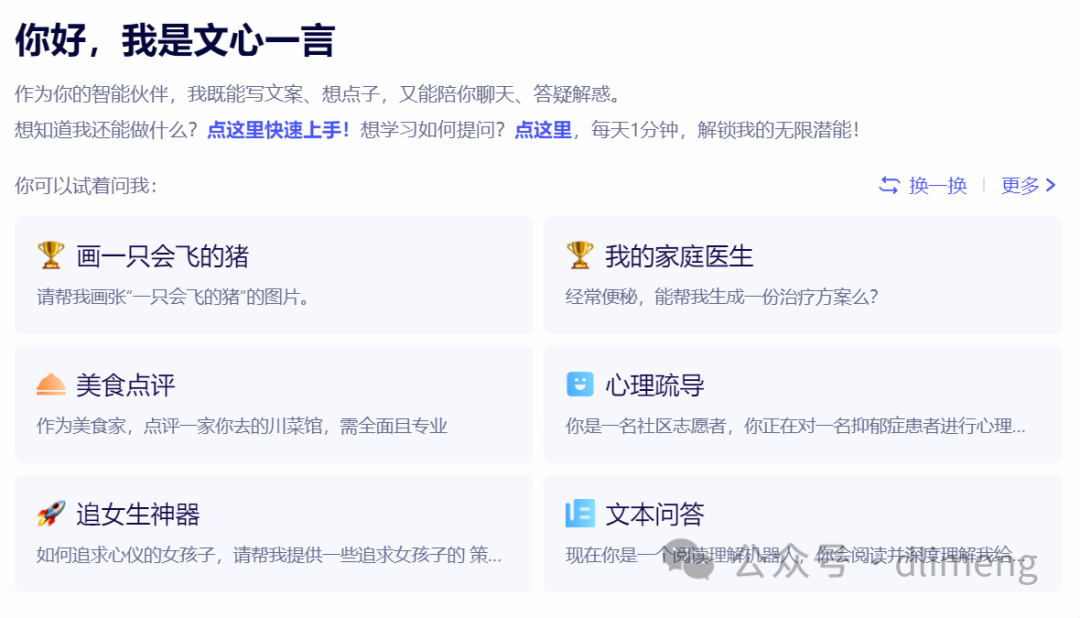Open the 点这里快速上手 link
This screenshot has width=1080, height=618.
coord(278,130)
